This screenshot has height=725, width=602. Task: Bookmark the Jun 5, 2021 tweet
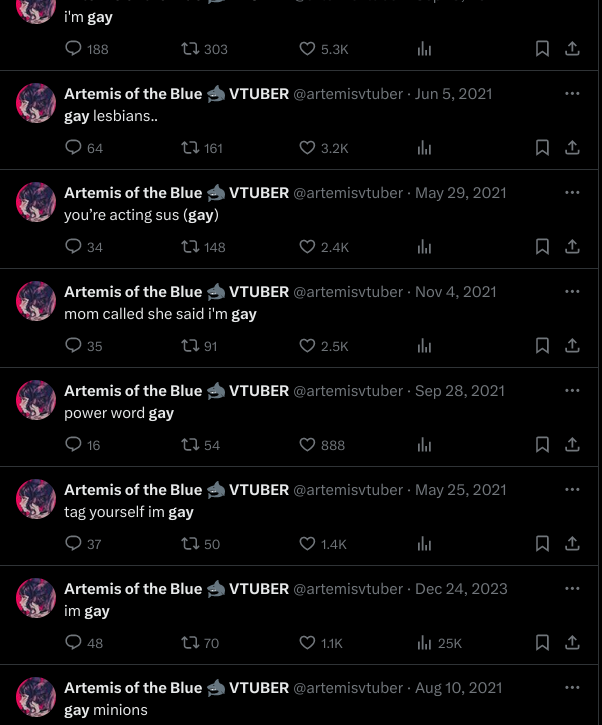click(542, 148)
